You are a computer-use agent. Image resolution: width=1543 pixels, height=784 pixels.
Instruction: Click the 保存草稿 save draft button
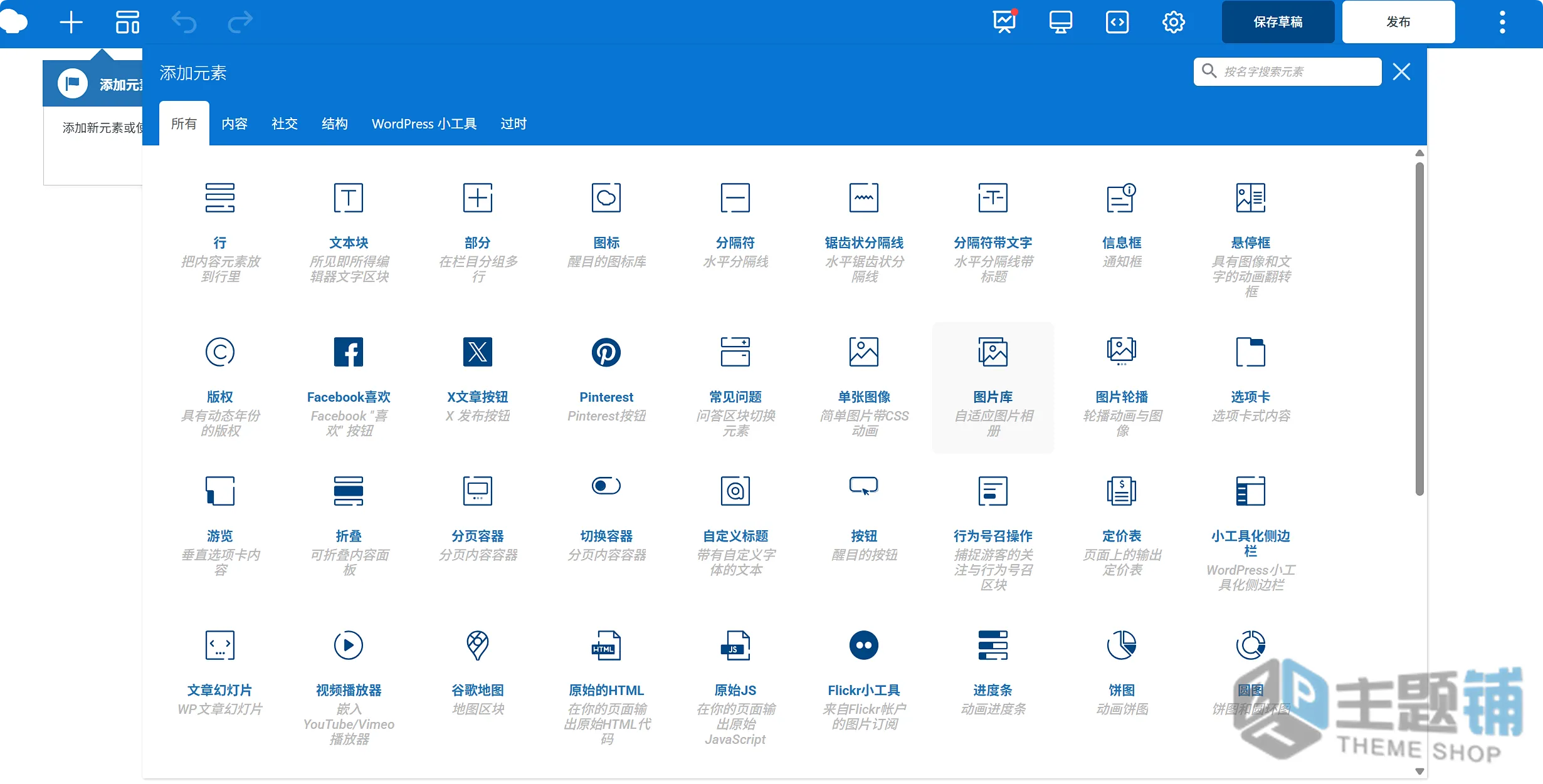1278,22
